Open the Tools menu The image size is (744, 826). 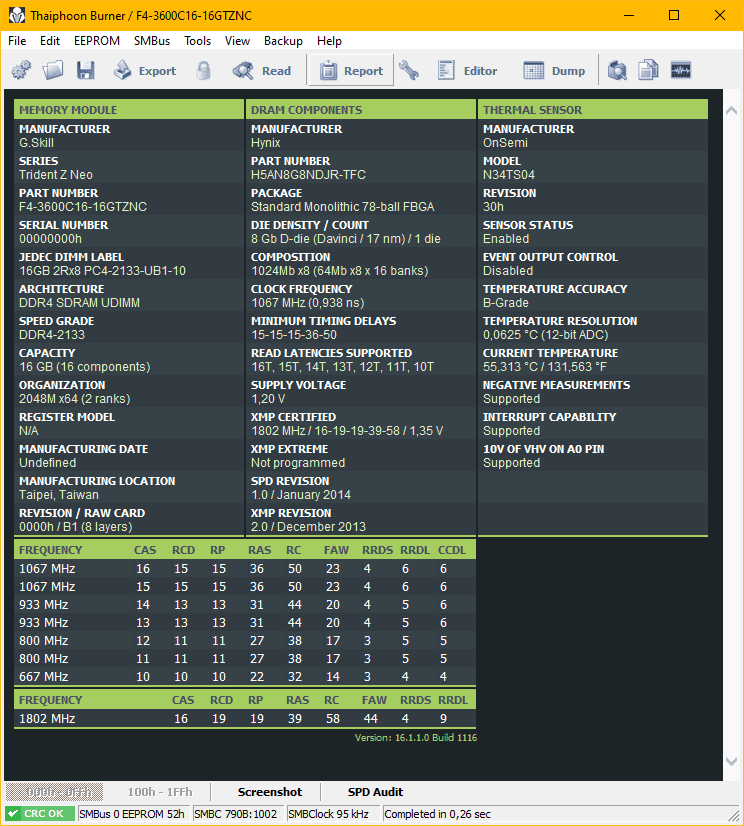[198, 41]
